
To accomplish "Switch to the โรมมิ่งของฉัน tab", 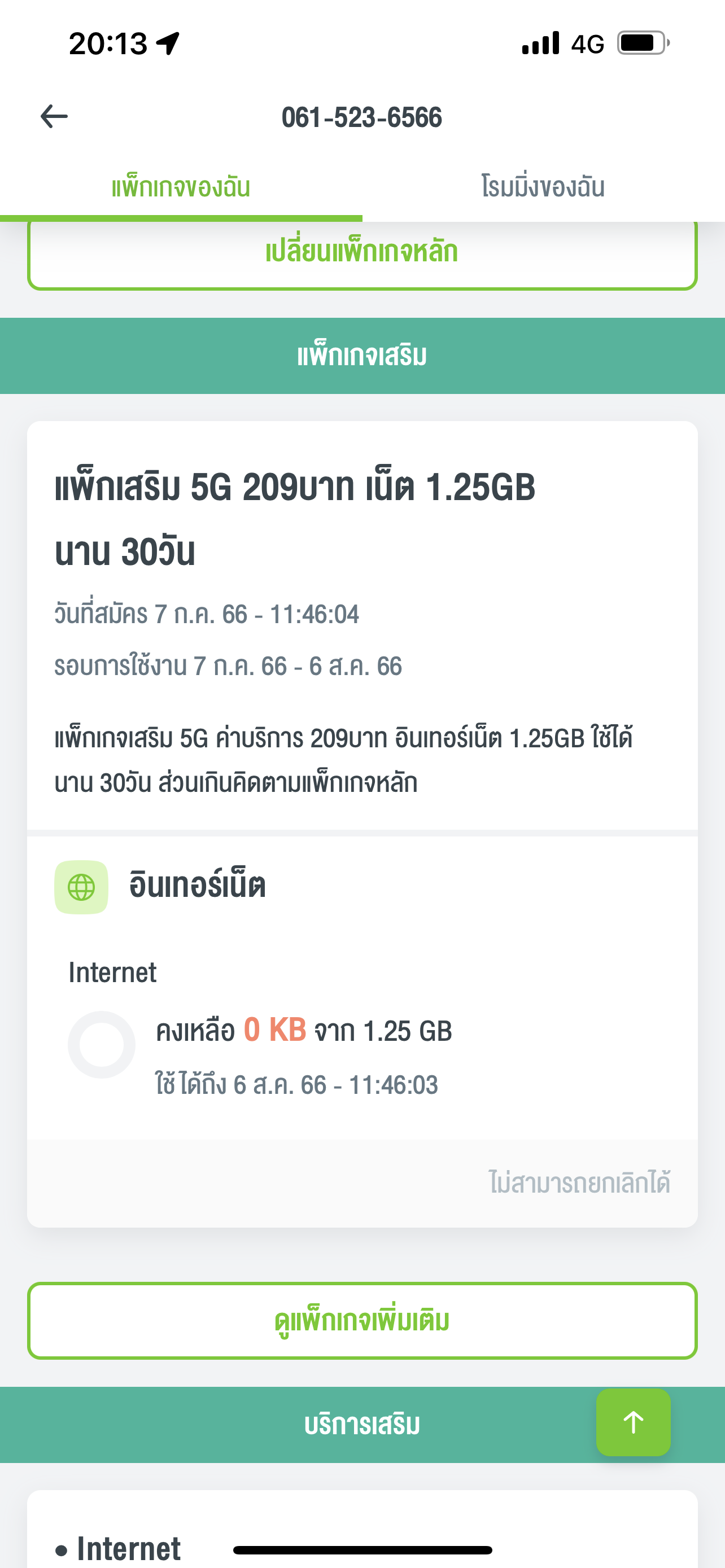I will [543, 187].
